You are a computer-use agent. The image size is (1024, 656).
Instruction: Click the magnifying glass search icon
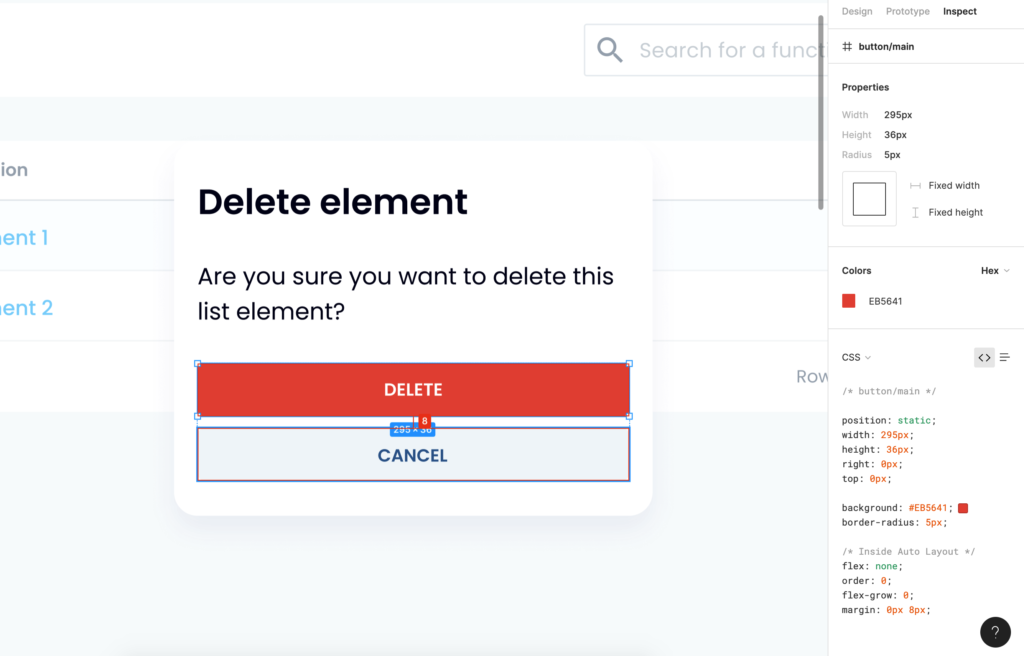(x=610, y=47)
